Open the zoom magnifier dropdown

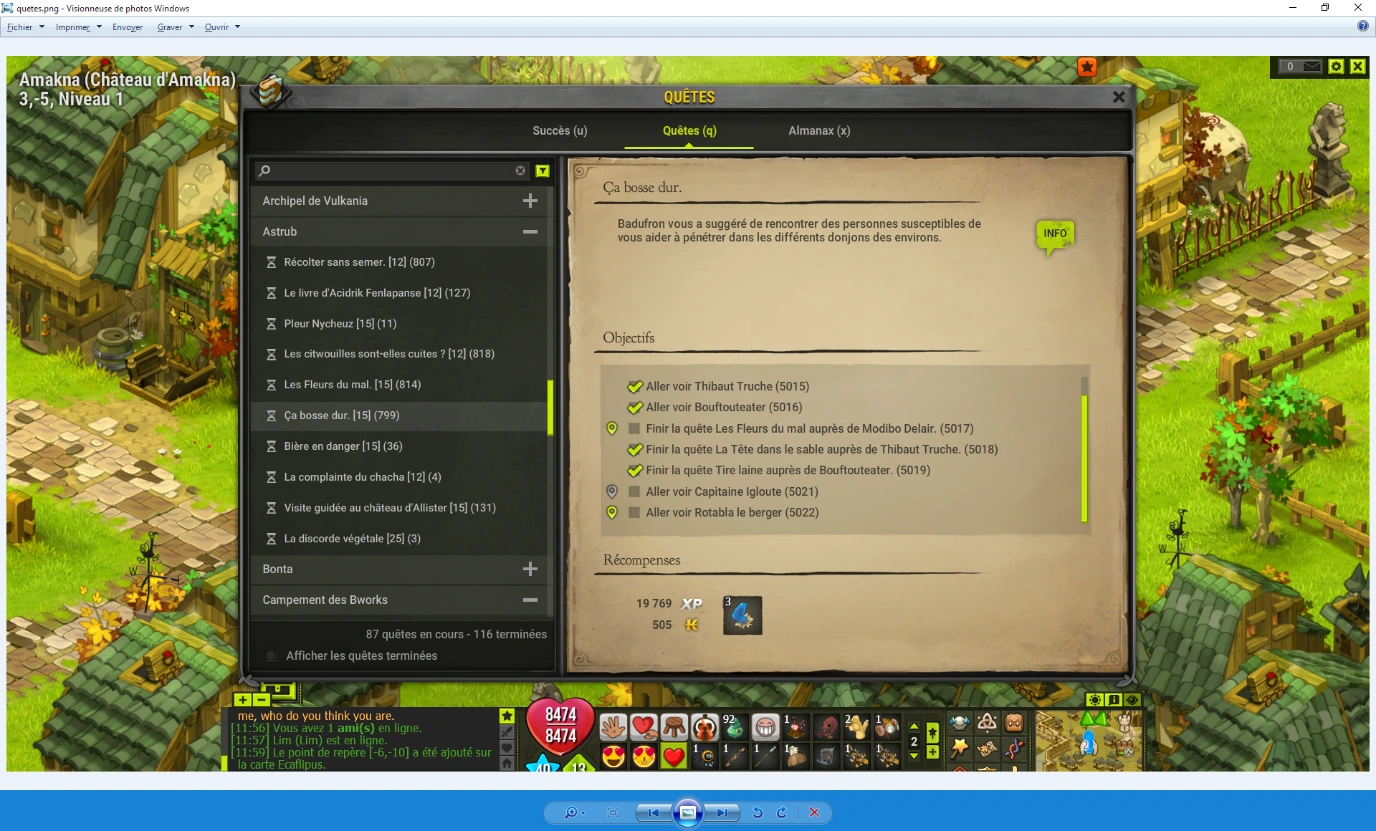tap(575, 813)
